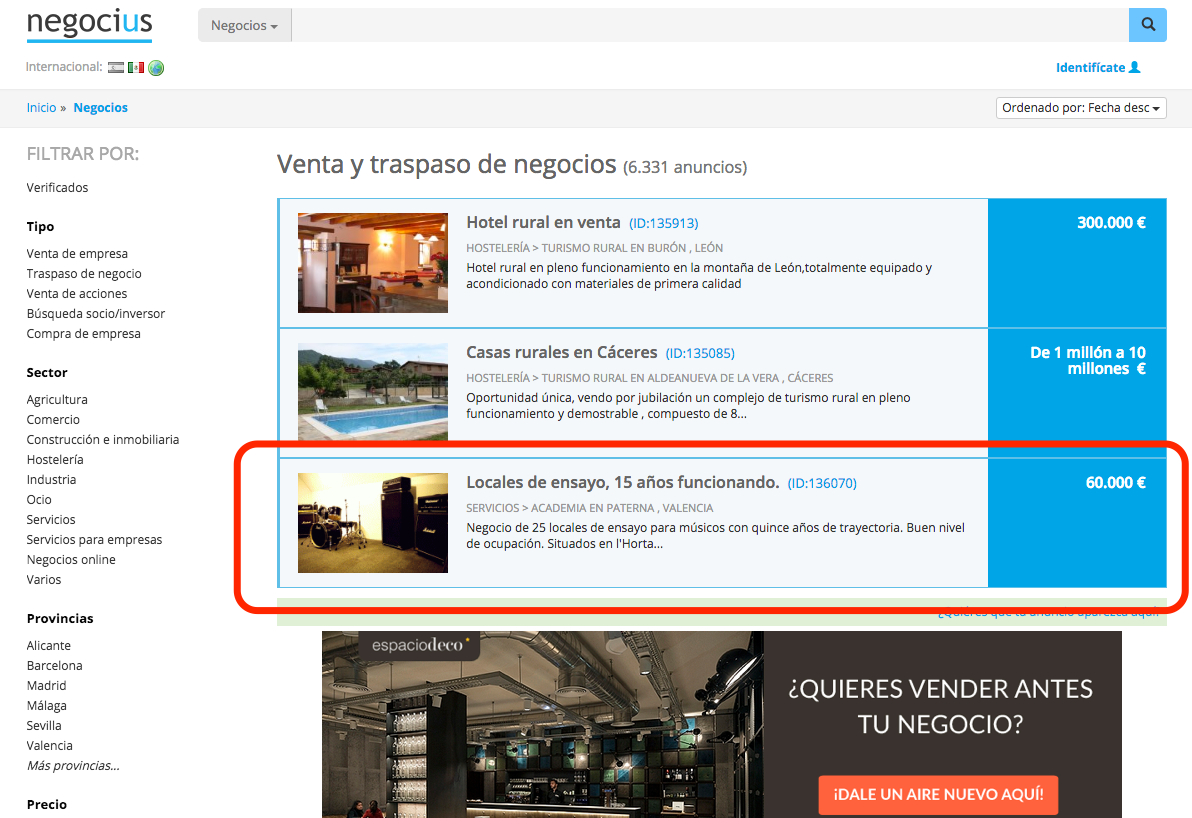Open the drum kit rehearsal room thumbnail

click(x=372, y=523)
